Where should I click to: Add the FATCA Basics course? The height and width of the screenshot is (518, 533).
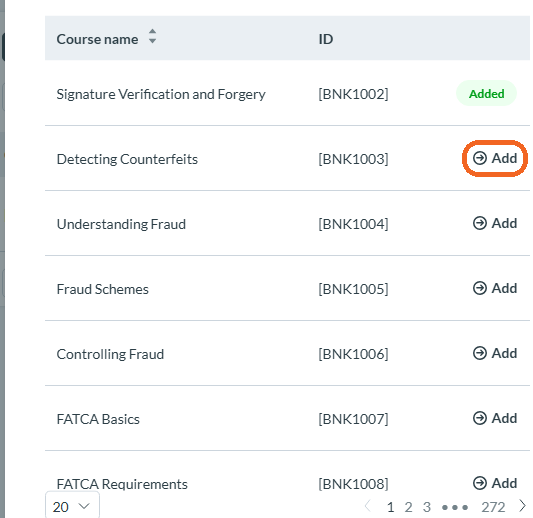[495, 418]
